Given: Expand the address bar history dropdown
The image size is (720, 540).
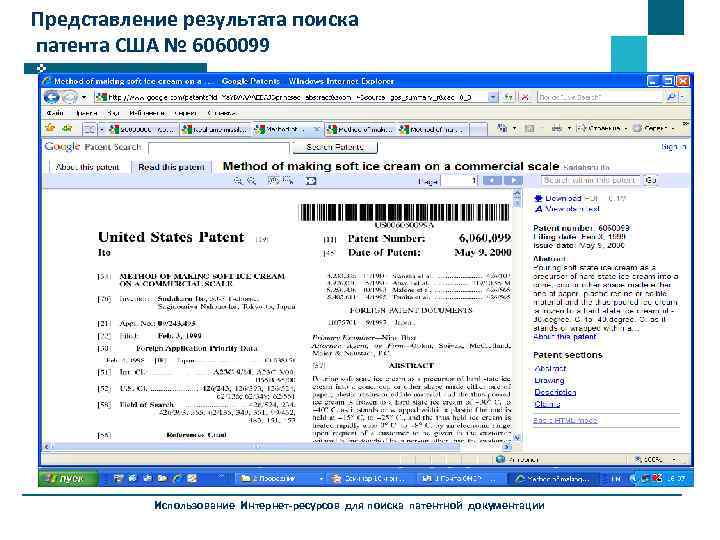Looking at the screenshot, I should 493,97.
